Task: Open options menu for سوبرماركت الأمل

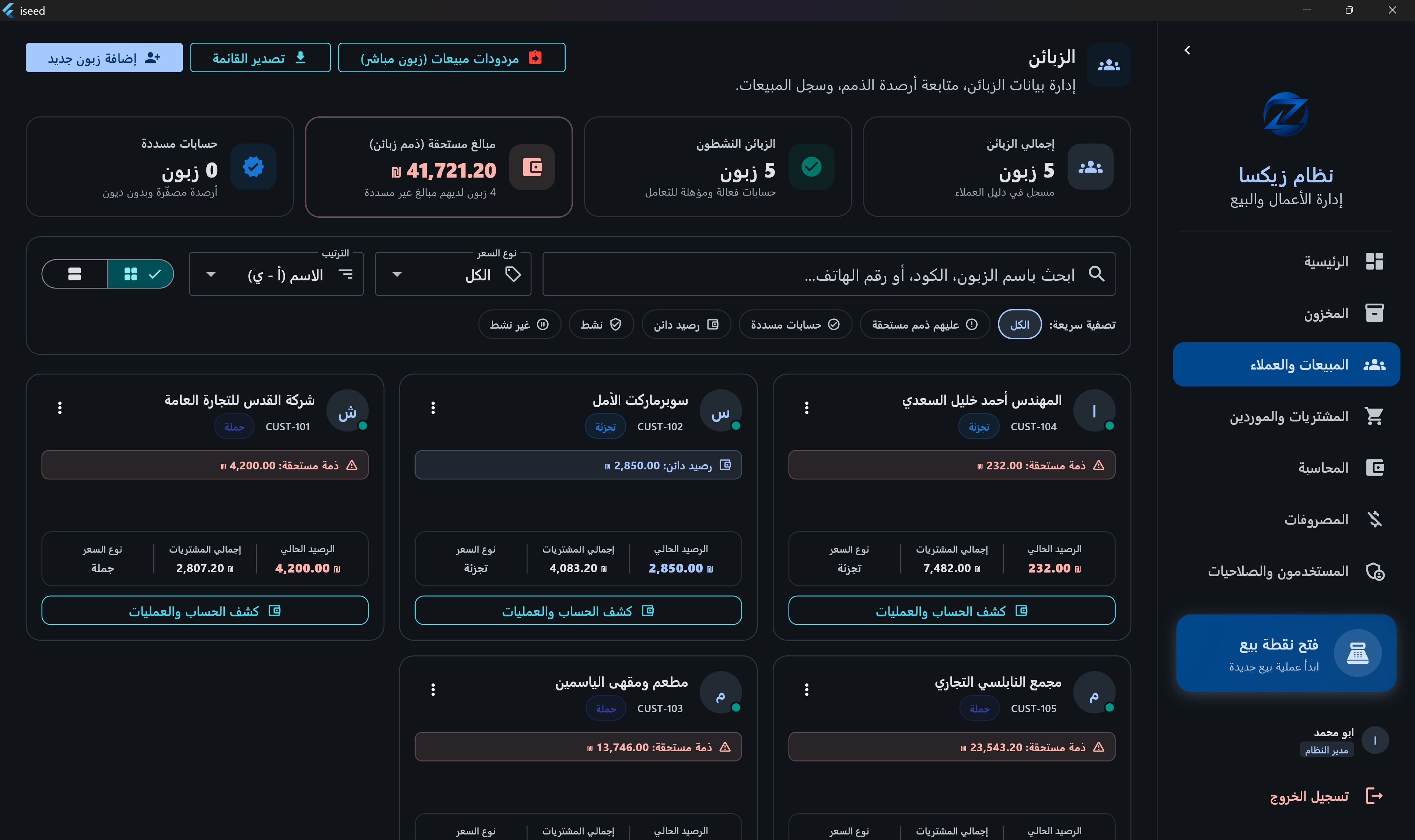Action: tap(433, 407)
